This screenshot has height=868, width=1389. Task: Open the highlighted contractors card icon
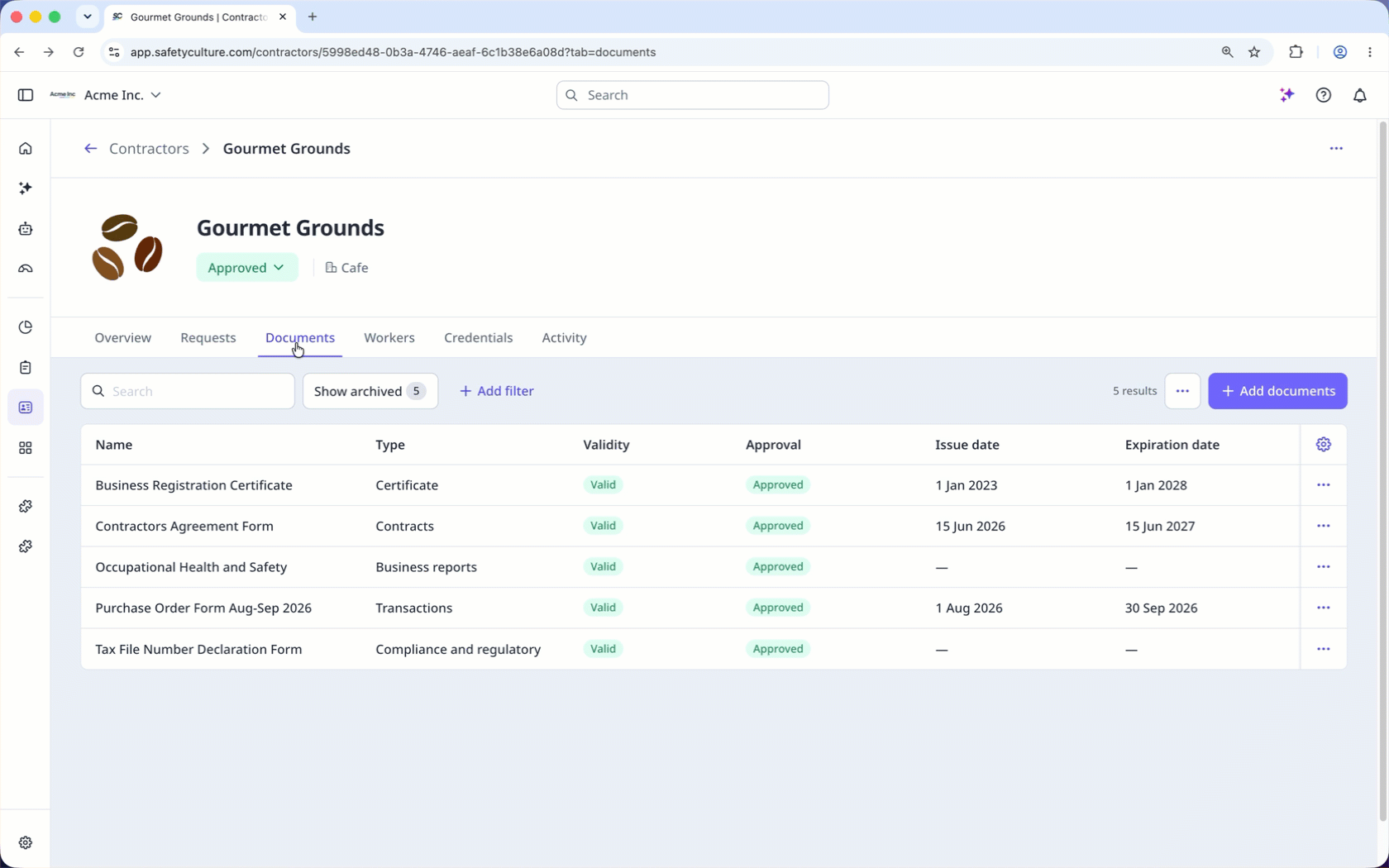click(x=26, y=408)
